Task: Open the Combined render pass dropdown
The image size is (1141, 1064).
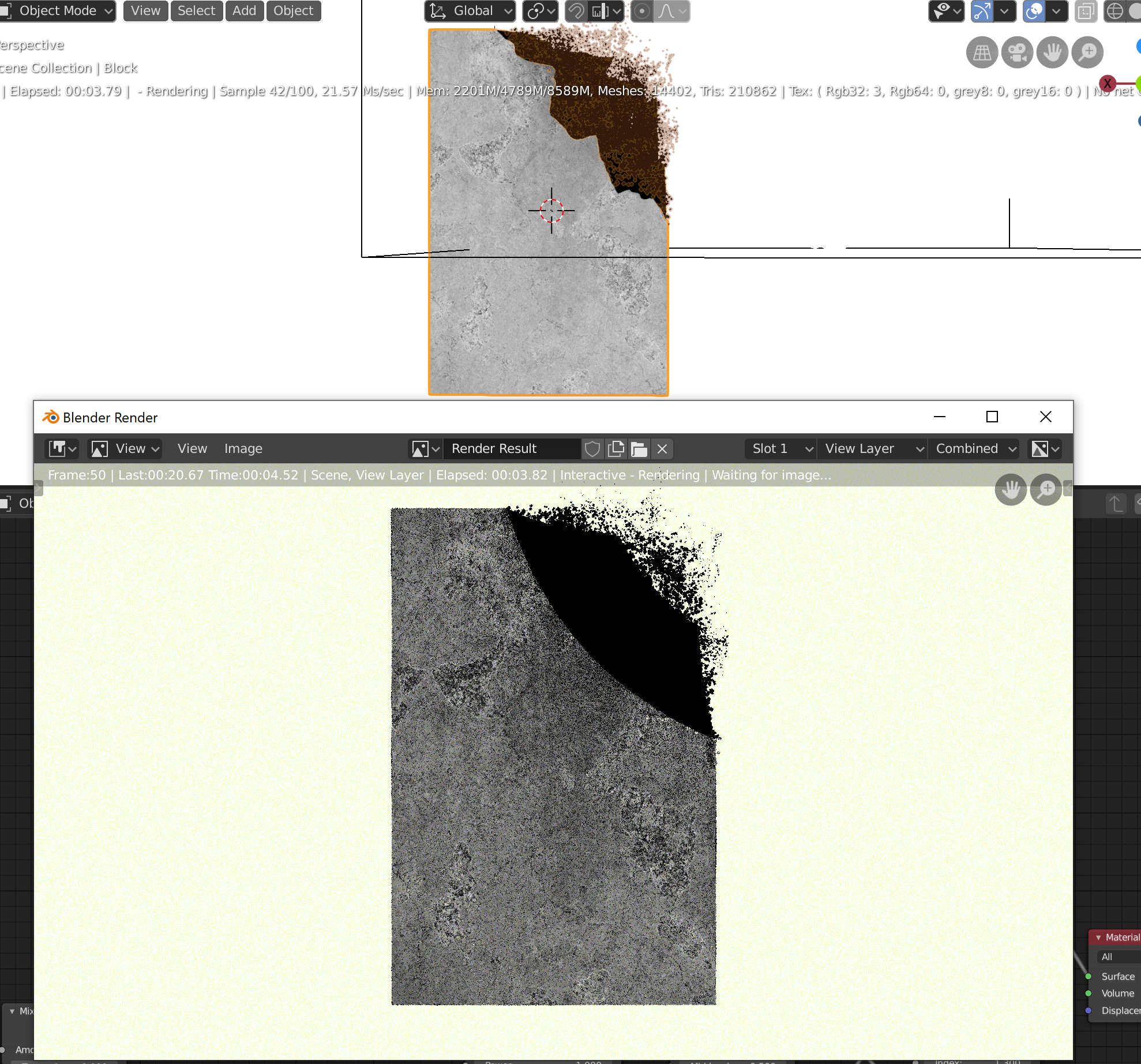Action: click(975, 449)
